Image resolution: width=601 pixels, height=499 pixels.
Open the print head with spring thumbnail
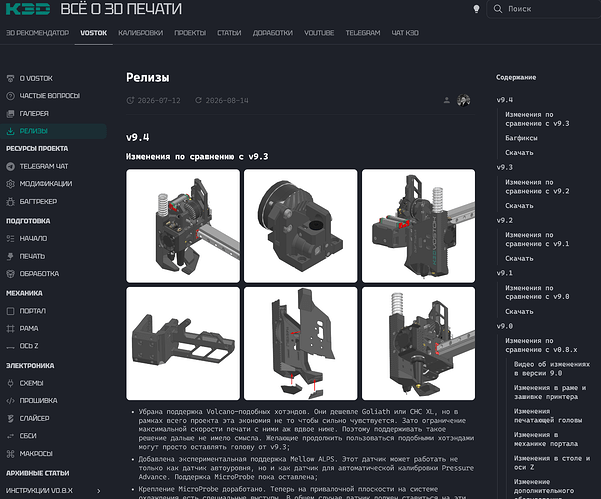click(x=183, y=226)
